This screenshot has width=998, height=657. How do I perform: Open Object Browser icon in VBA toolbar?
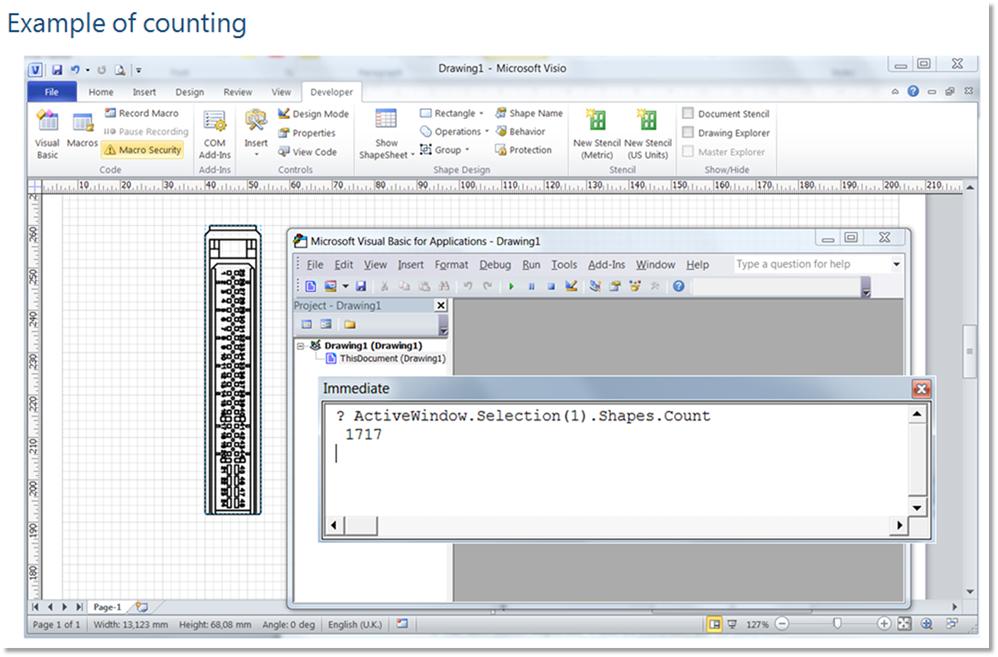(635, 286)
